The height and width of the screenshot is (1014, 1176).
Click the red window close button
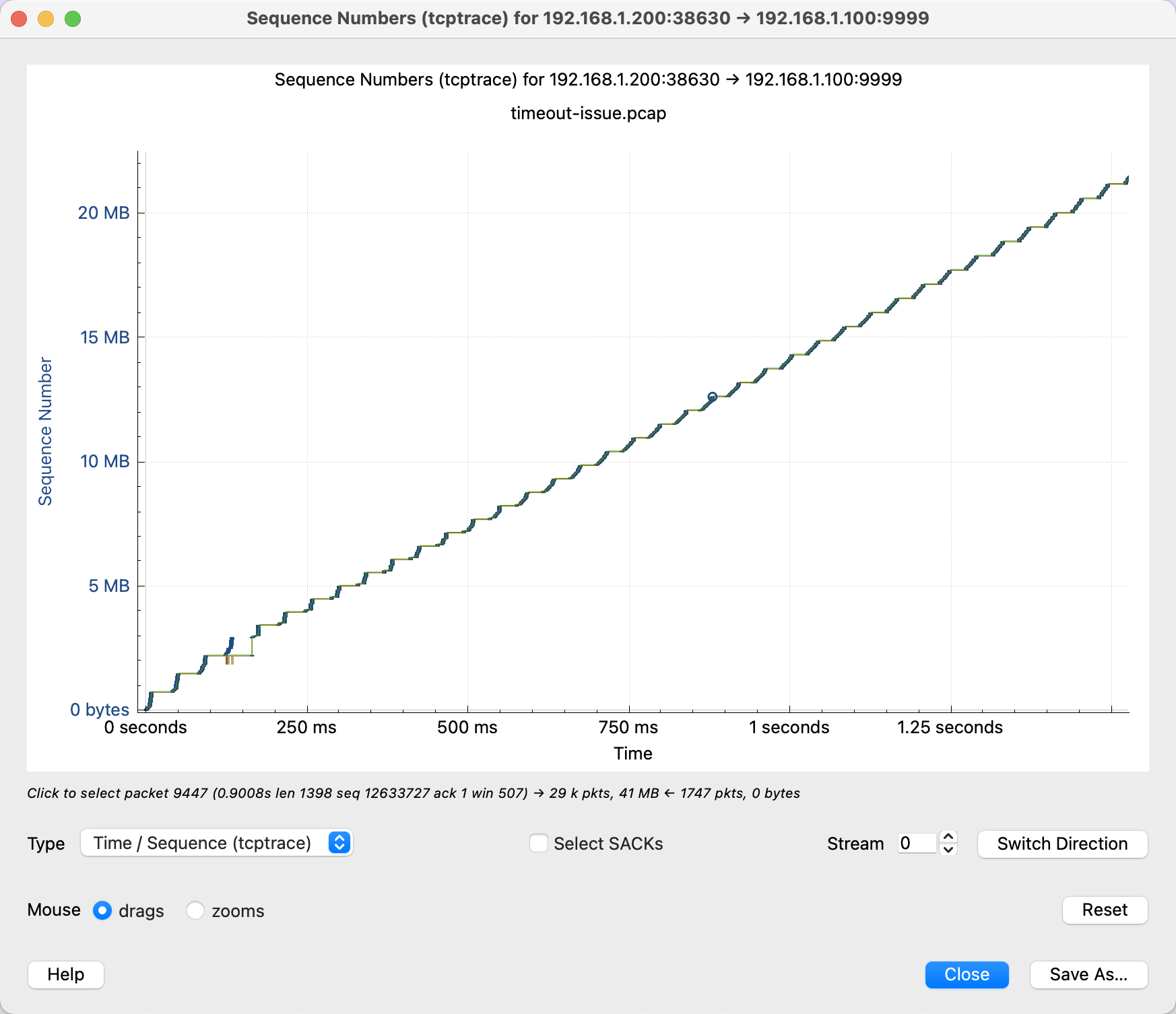[x=19, y=19]
